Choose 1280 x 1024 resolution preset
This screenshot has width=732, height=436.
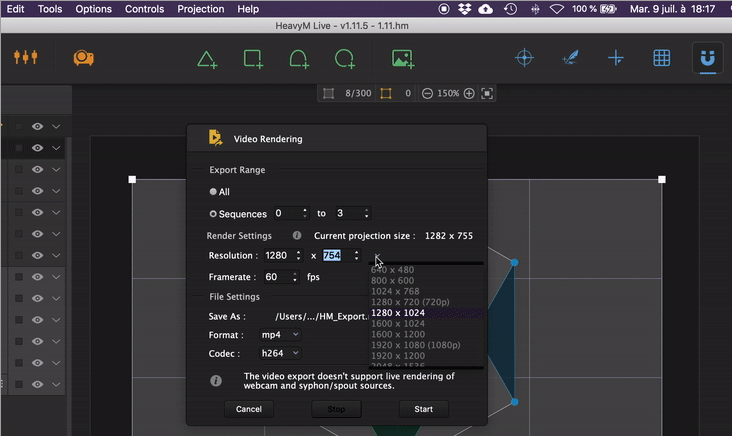(426, 313)
